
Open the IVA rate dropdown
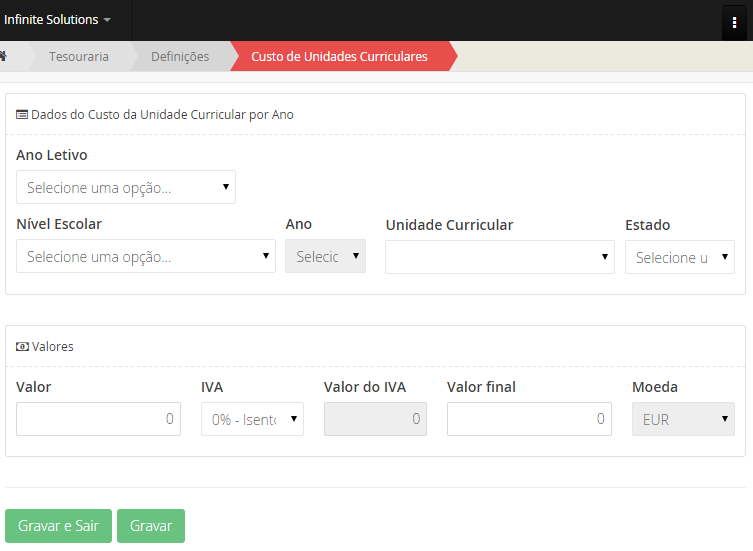click(x=252, y=419)
